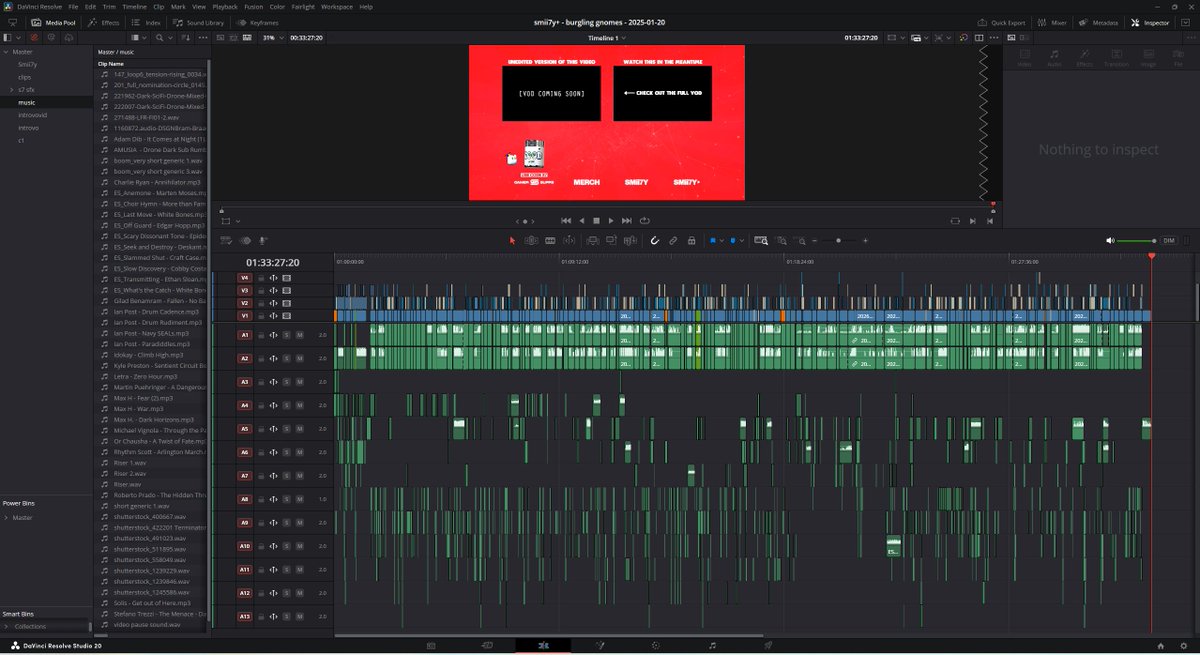This screenshot has width=1200, height=655.
Task: Expand Power Bins Master
Action: click(6, 518)
